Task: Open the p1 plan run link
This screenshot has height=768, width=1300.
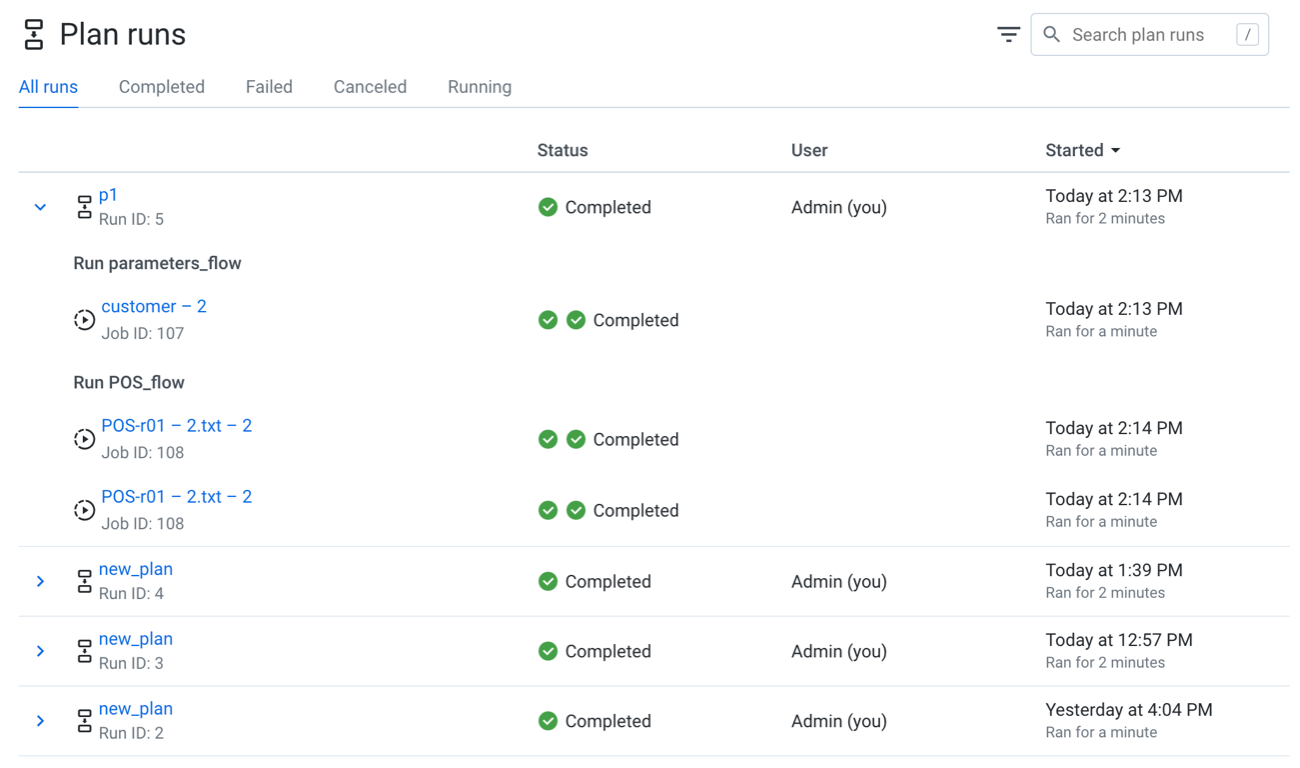Action: tap(108, 195)
